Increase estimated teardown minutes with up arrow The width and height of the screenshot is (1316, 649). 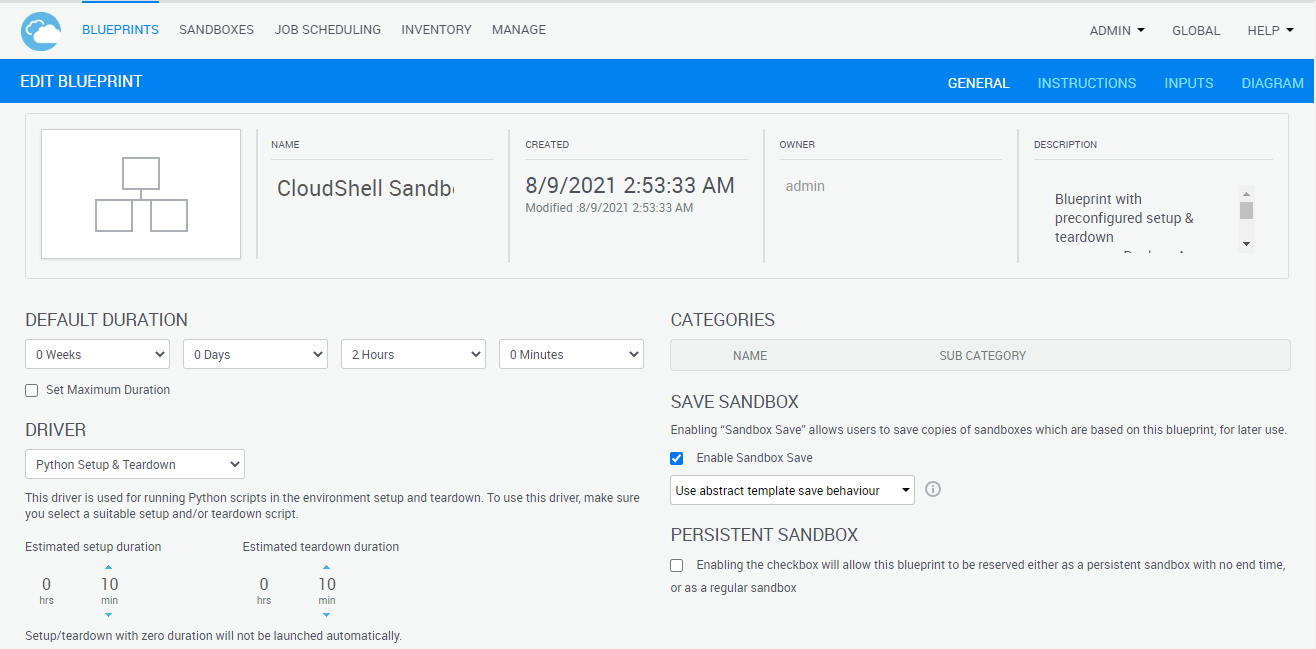pos(327,567)
